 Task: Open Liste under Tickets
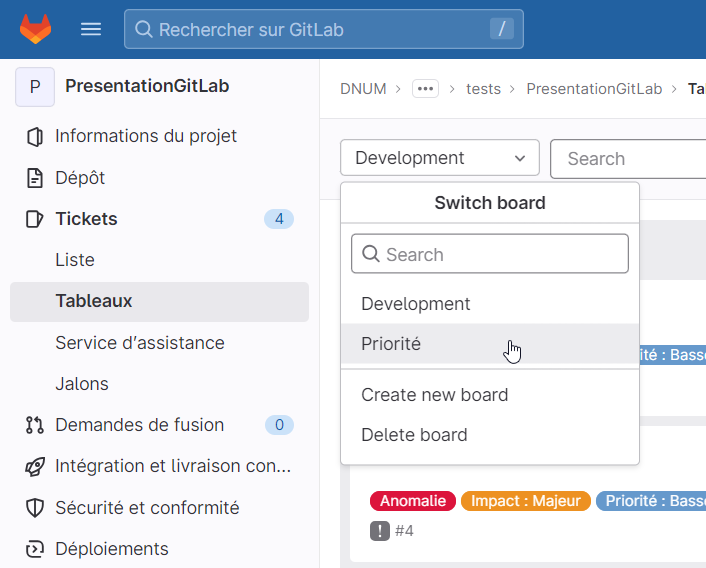point(75,260)
